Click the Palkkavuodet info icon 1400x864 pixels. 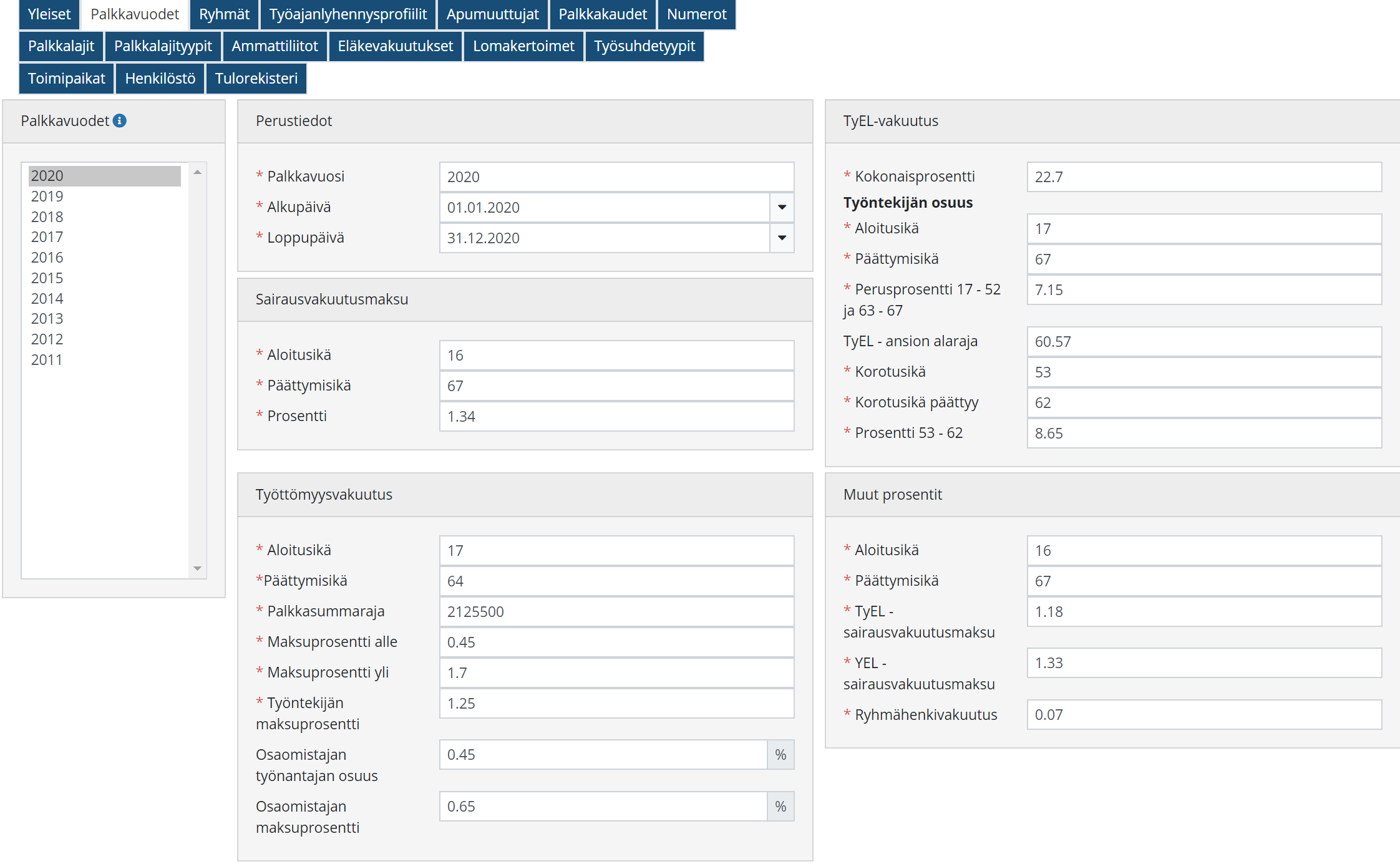120,121
